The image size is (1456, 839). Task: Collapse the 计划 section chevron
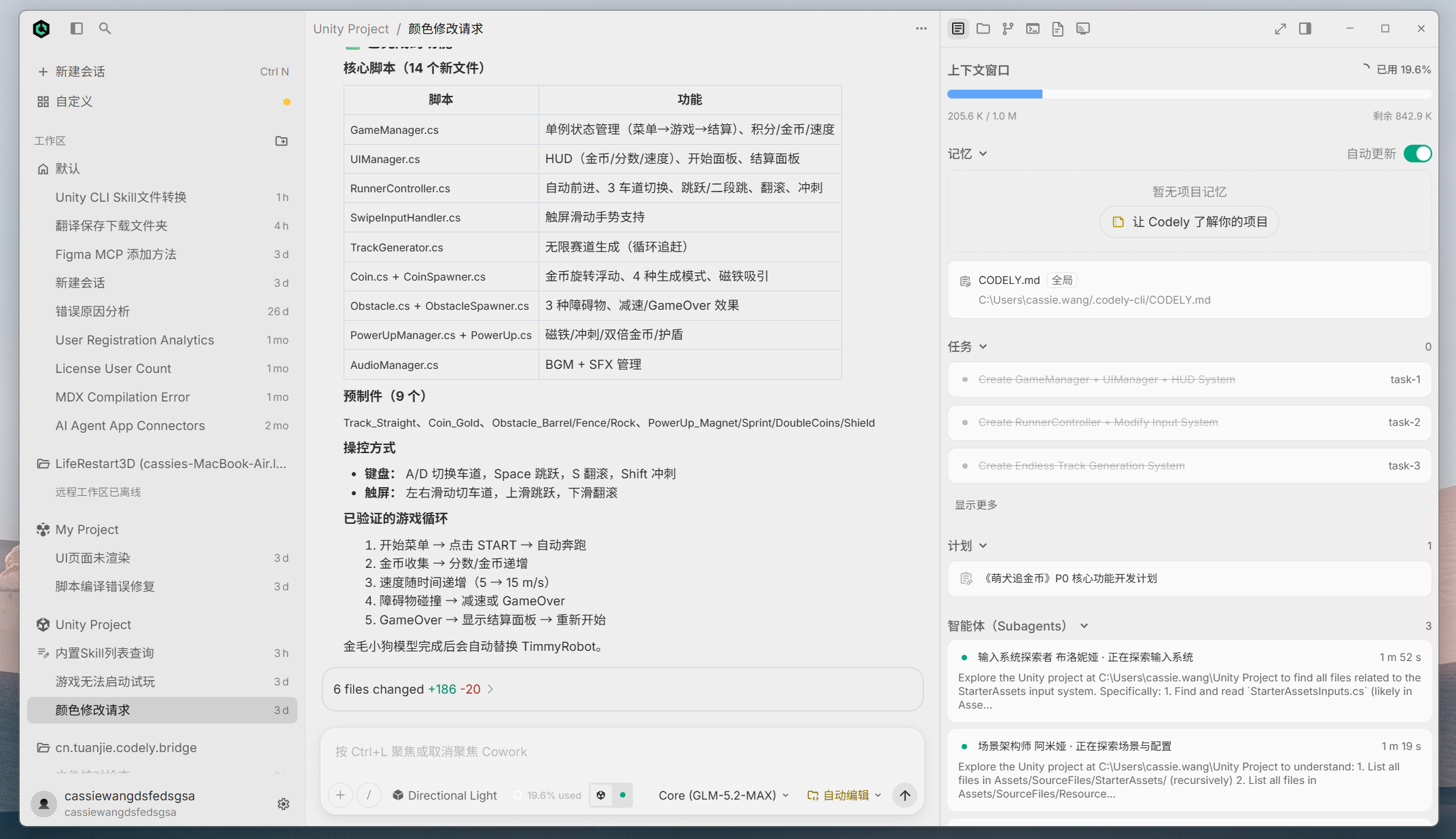click(x=983, y=546)
